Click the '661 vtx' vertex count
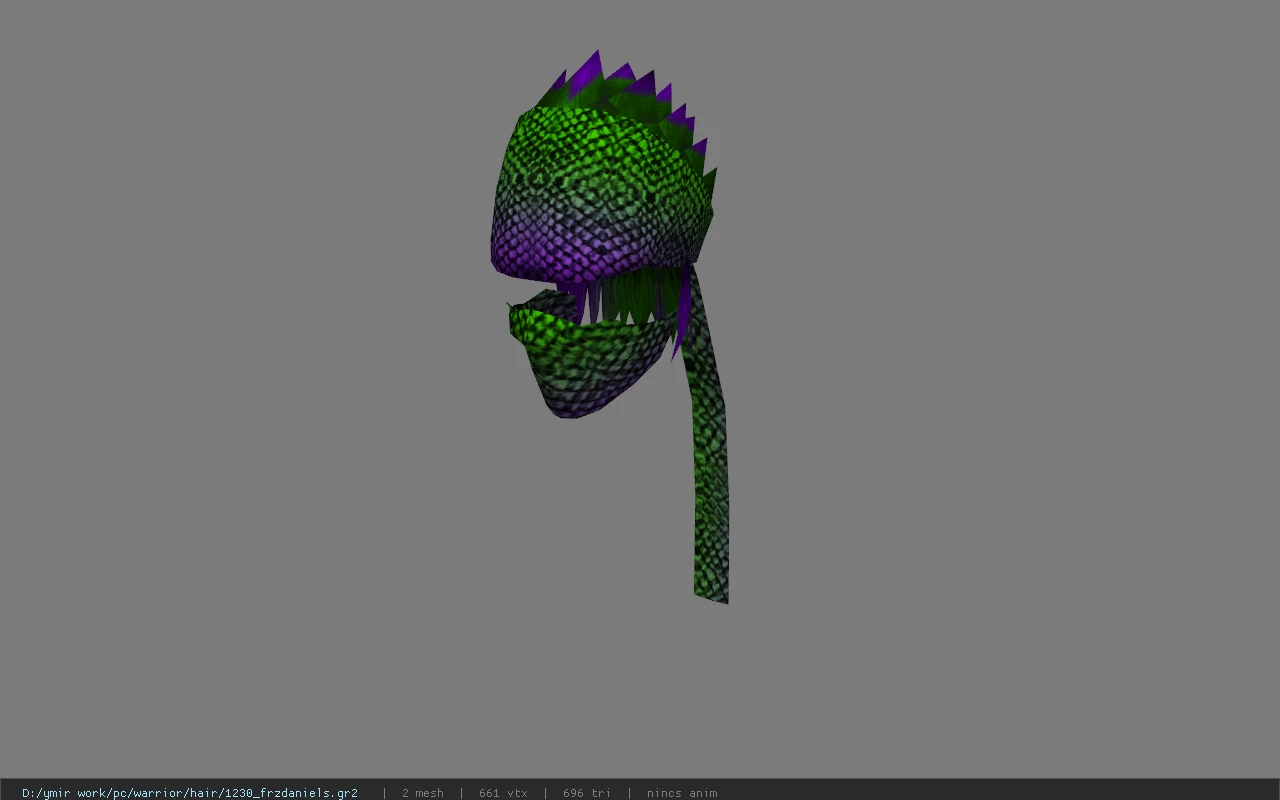This screenshot has height=800, width=1280. pos(503,793)
